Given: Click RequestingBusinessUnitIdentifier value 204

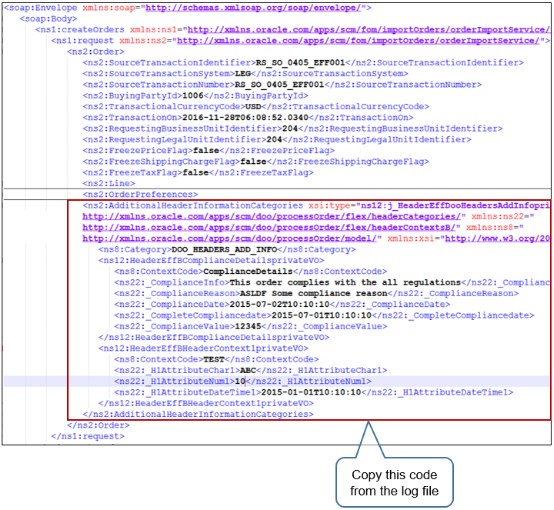Looking at the screenshot, I should coord(290,128).
